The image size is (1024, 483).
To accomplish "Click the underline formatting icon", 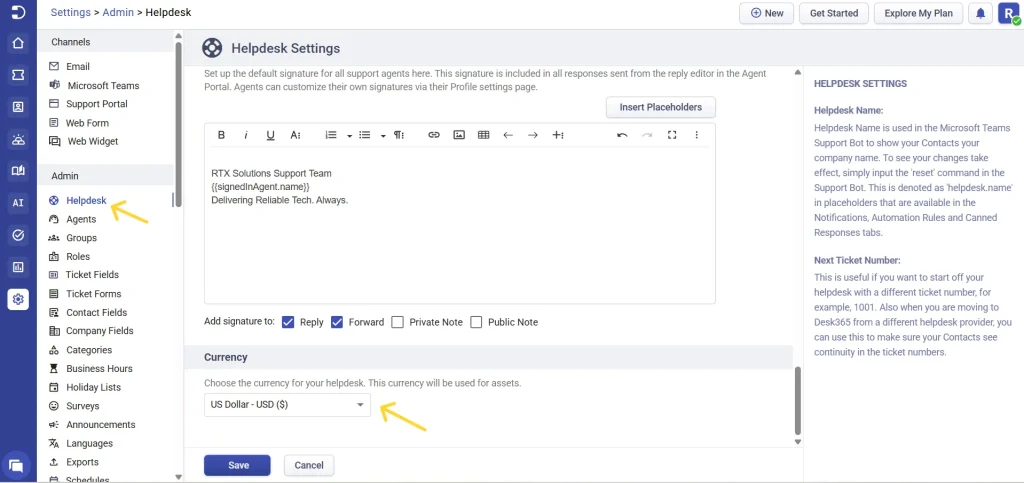I will [x=270, y=135].
